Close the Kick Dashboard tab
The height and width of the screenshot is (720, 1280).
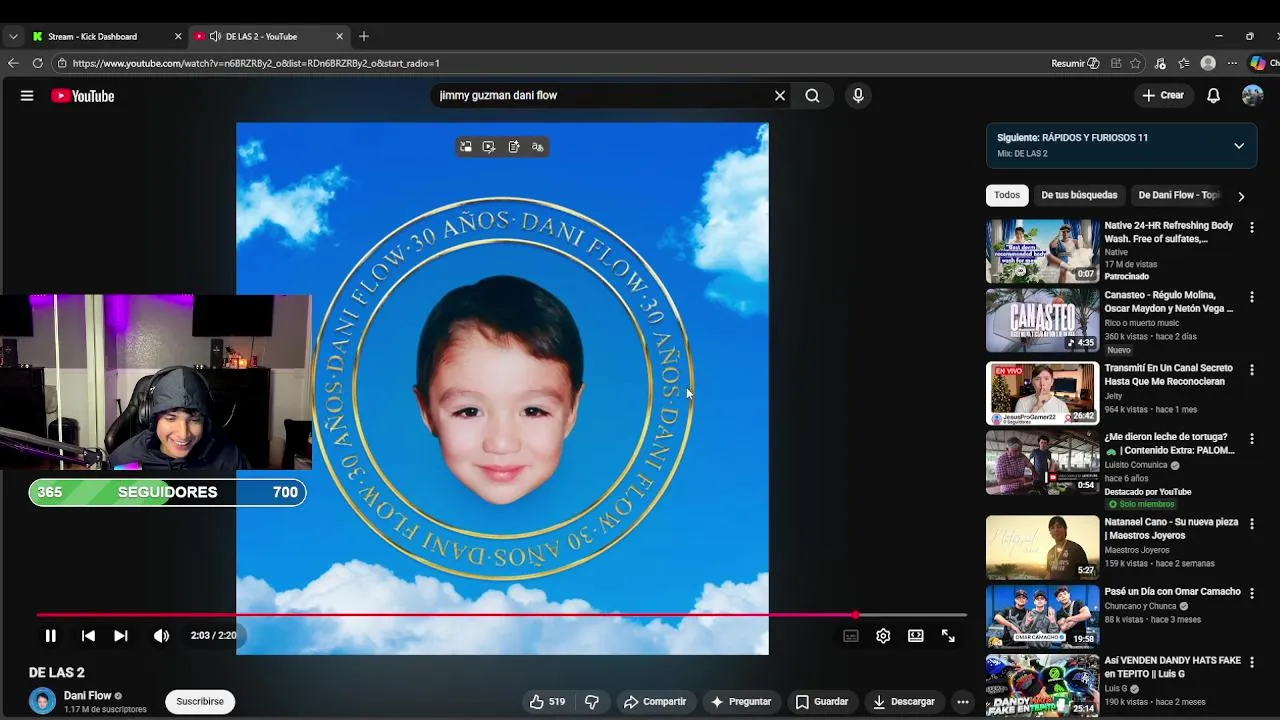click(x=178, y=36)
